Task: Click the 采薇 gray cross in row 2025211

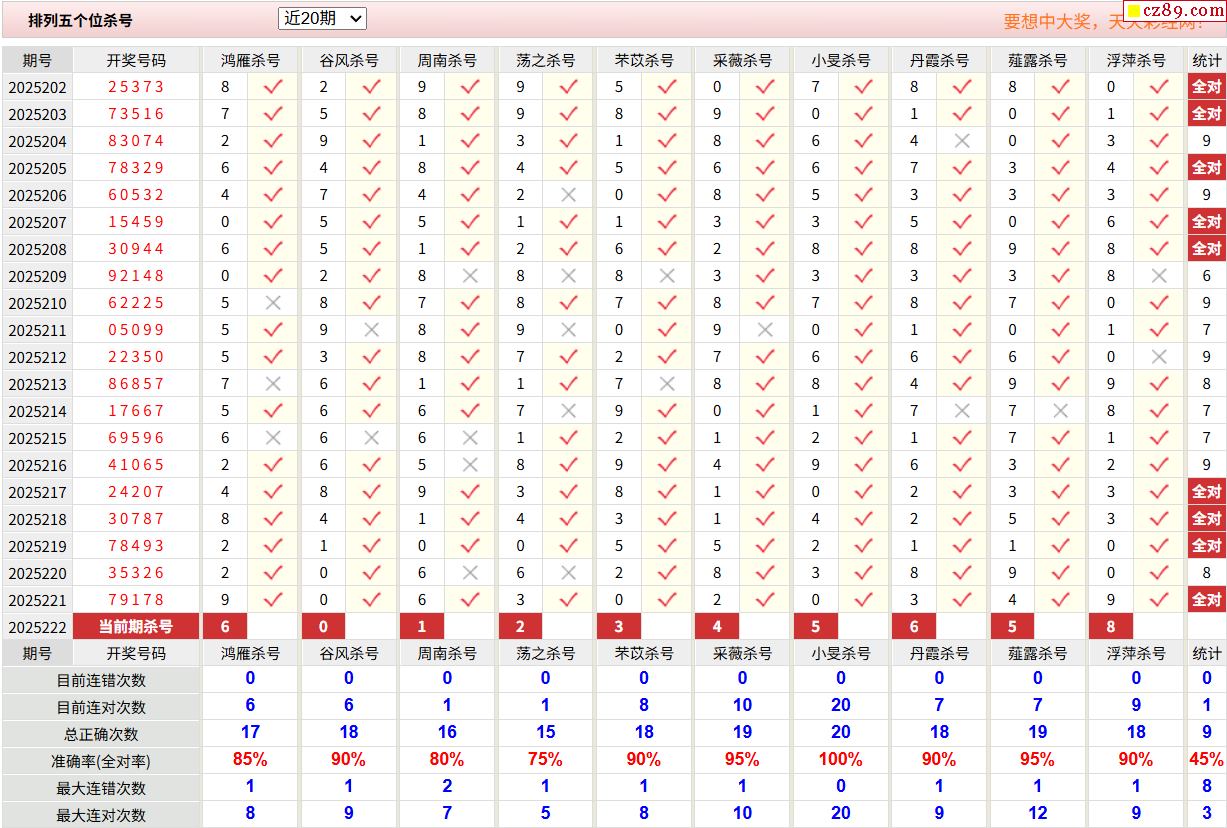Action: pyautogui.click(x=765, y=330)
